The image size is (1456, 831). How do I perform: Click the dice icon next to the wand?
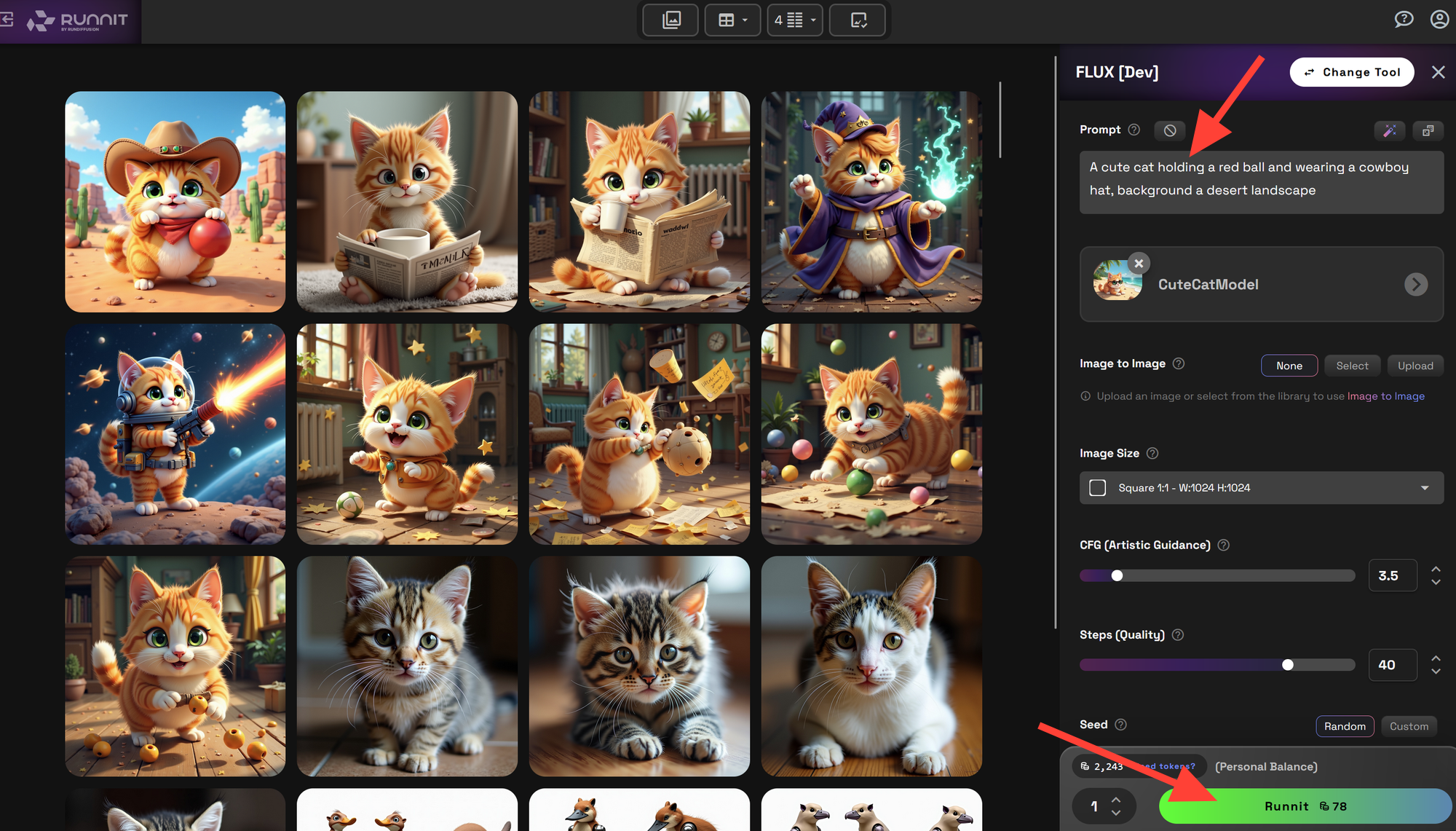click(1428, 130)
